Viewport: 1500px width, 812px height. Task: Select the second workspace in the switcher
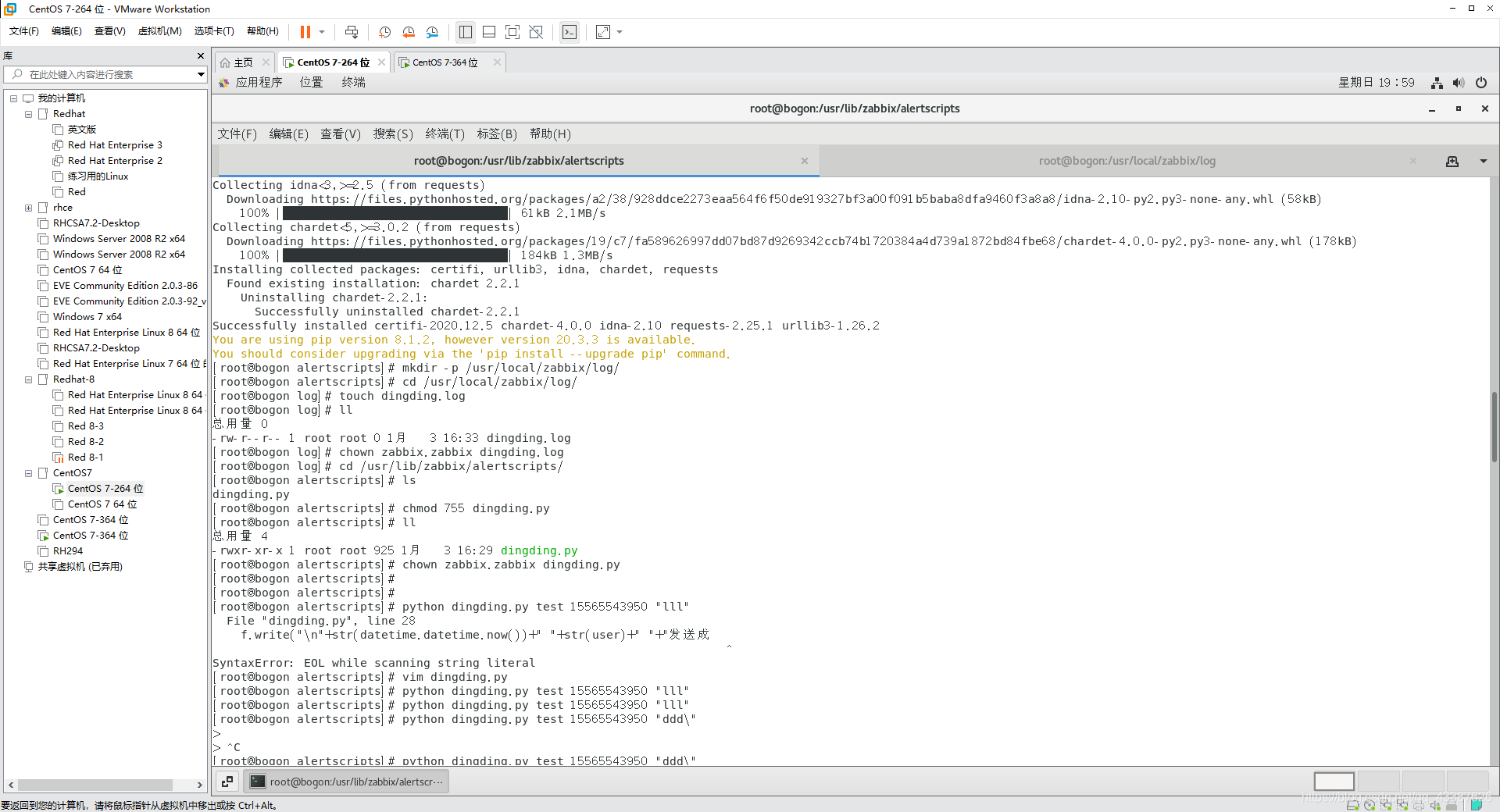click(1378, 782)
